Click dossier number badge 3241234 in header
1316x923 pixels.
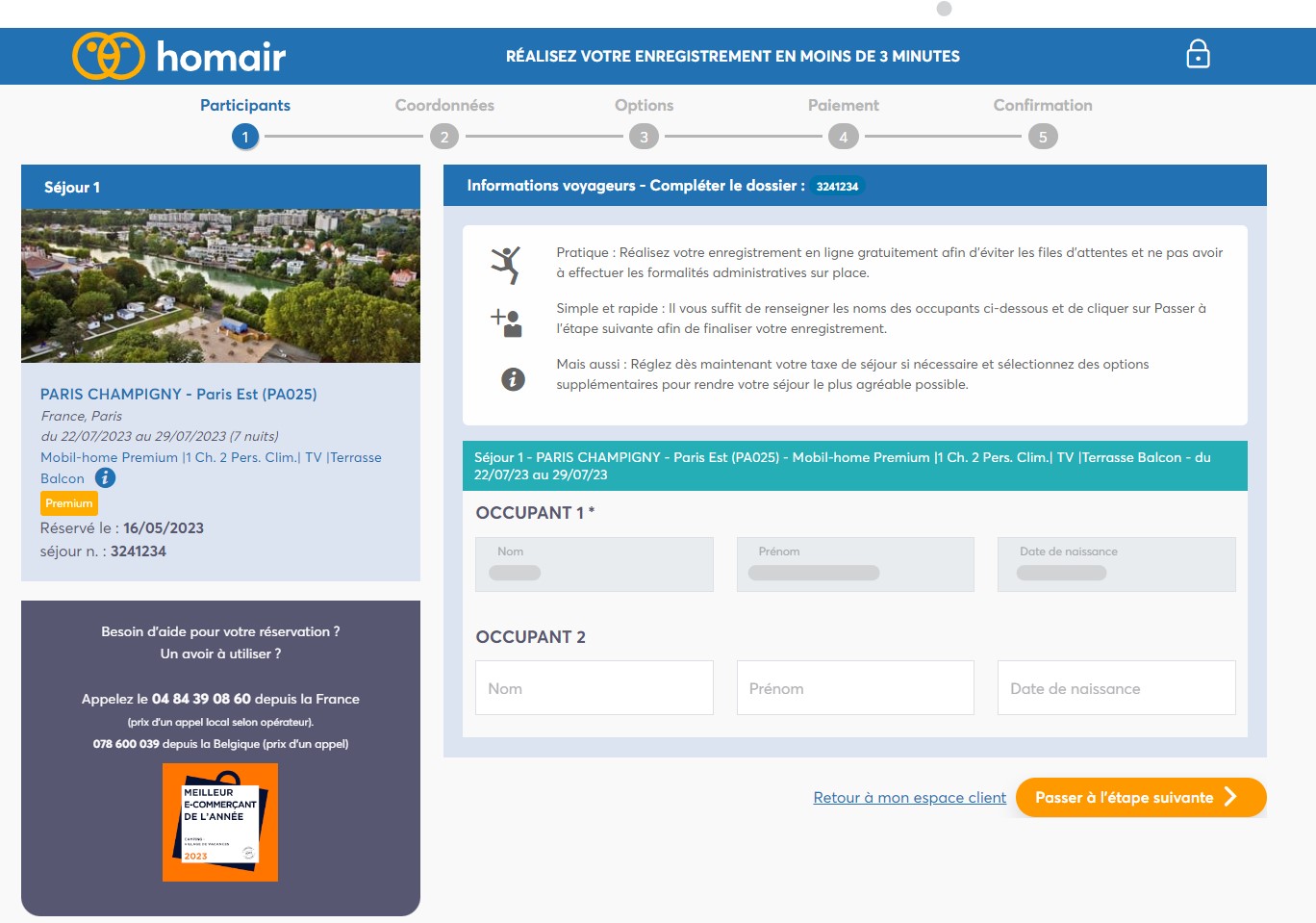pyautogui.click(x=837, y=187)
